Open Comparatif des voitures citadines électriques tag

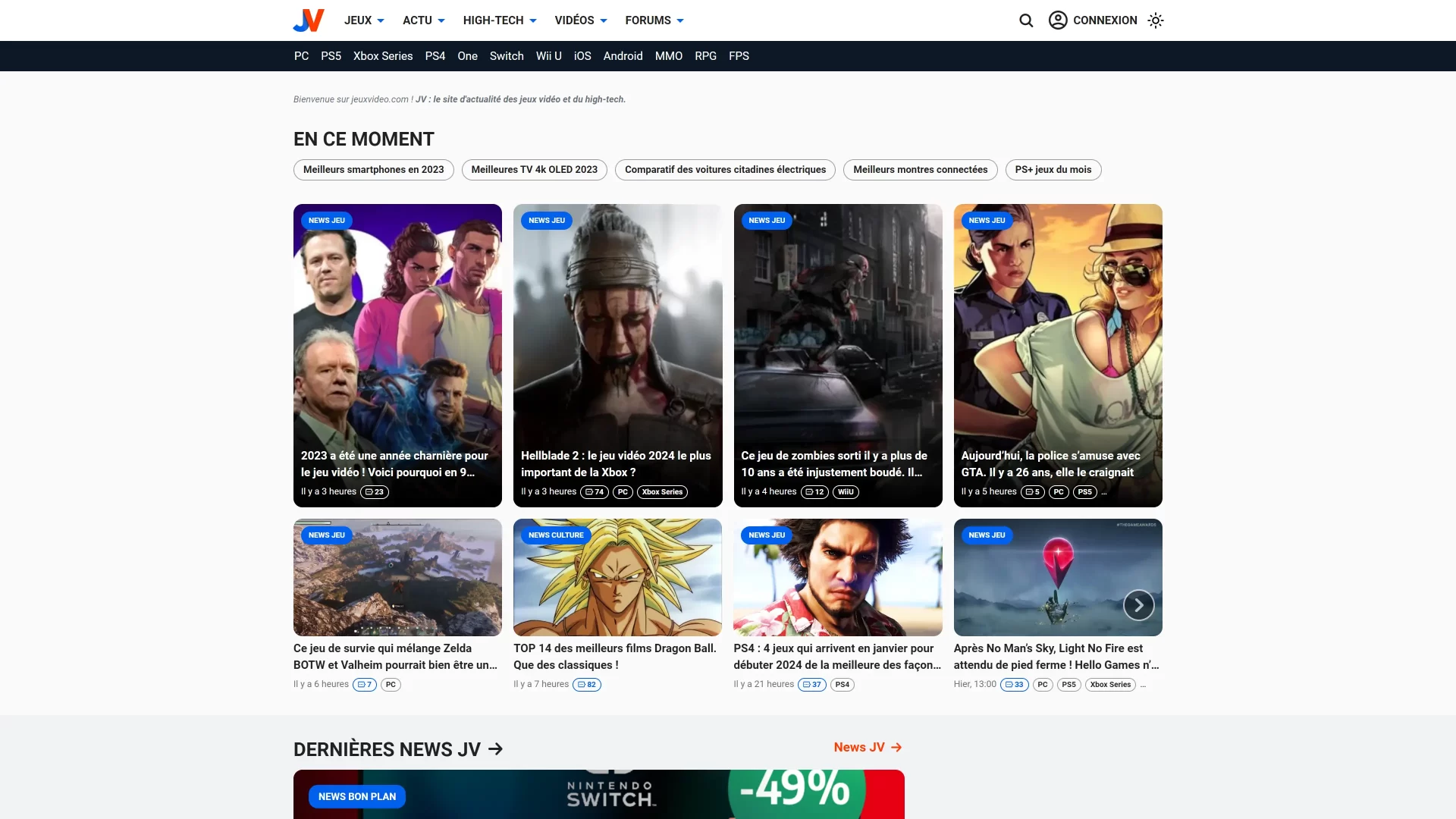pyautogui.click(x=725, y=170)
